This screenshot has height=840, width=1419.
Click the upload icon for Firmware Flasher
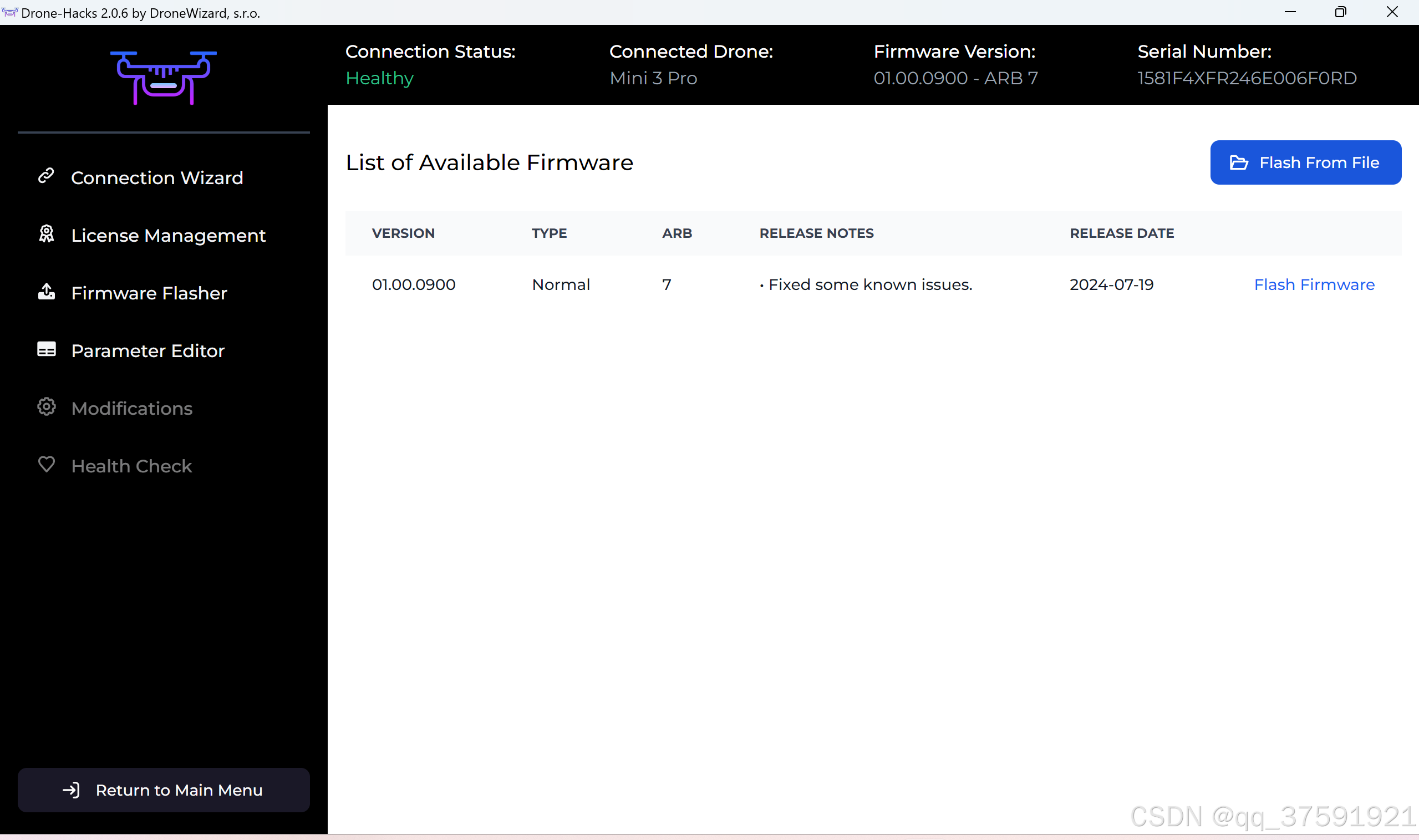coord(47,292)
